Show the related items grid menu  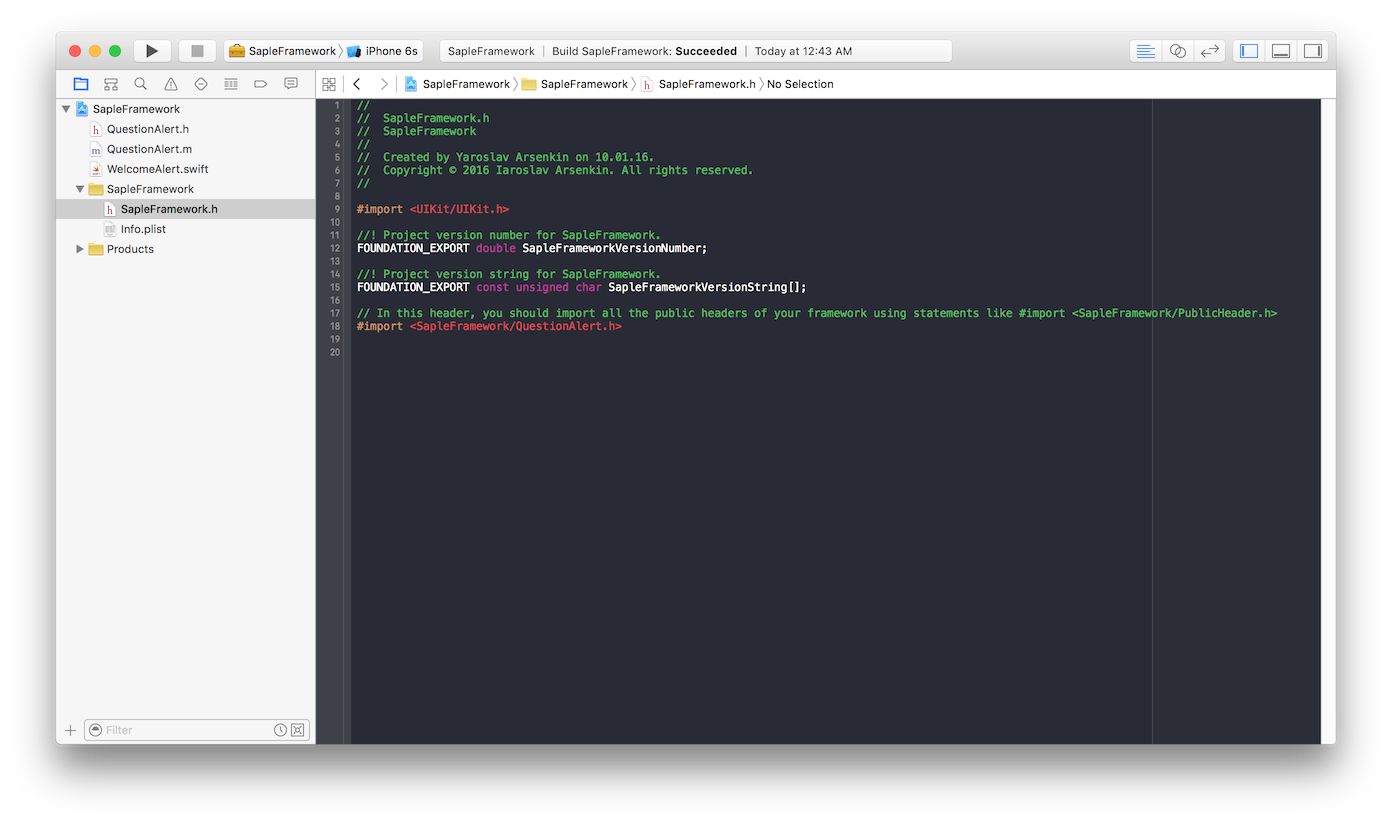point(329,84)
